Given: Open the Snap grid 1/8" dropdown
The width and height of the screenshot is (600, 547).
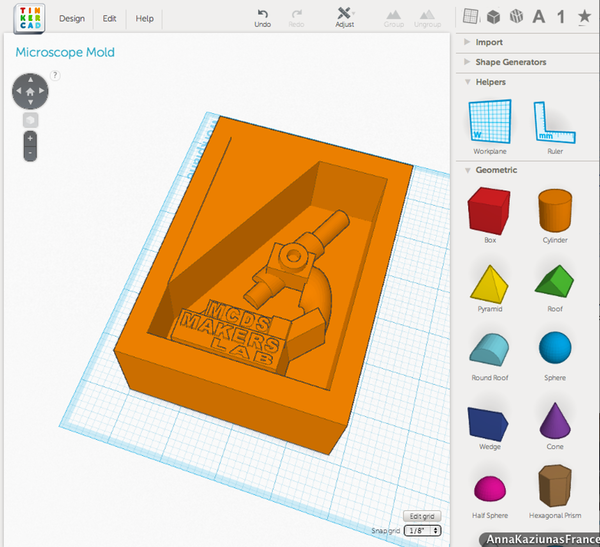Looking at the screenshot, I should tap(422, 531).
